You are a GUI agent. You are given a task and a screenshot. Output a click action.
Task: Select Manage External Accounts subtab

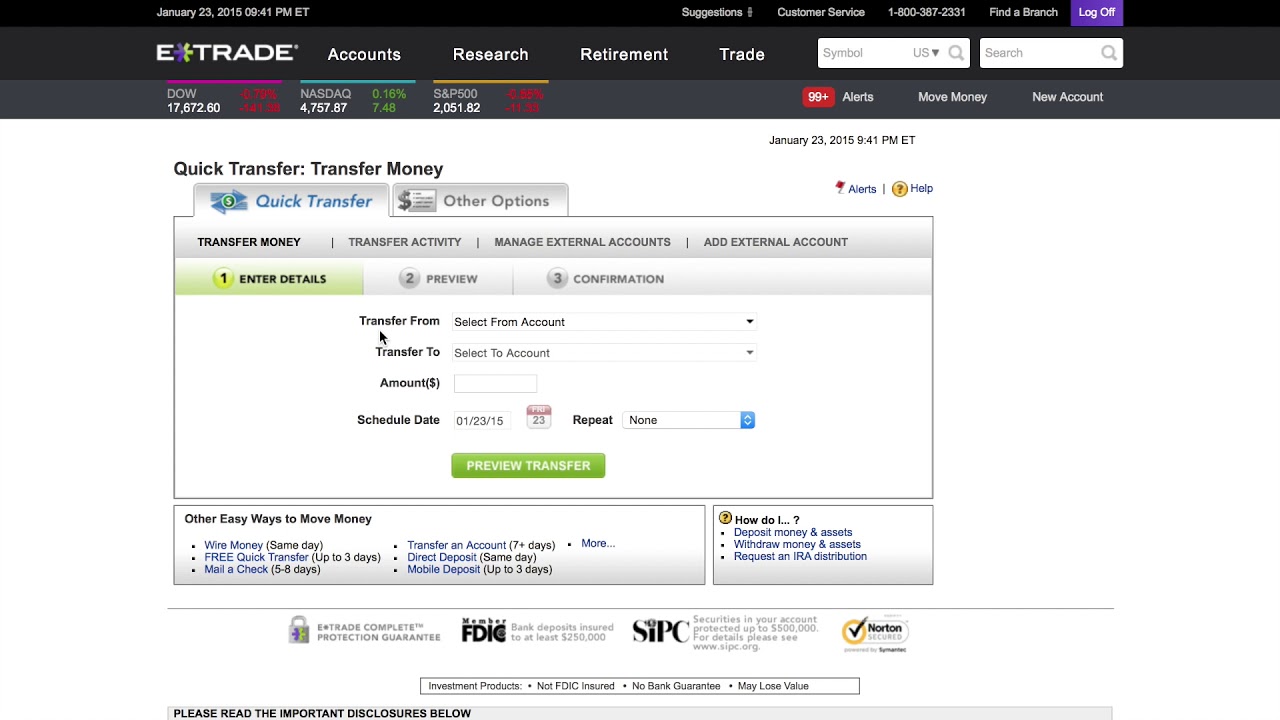pyautogui.click(x=582, y=242)
